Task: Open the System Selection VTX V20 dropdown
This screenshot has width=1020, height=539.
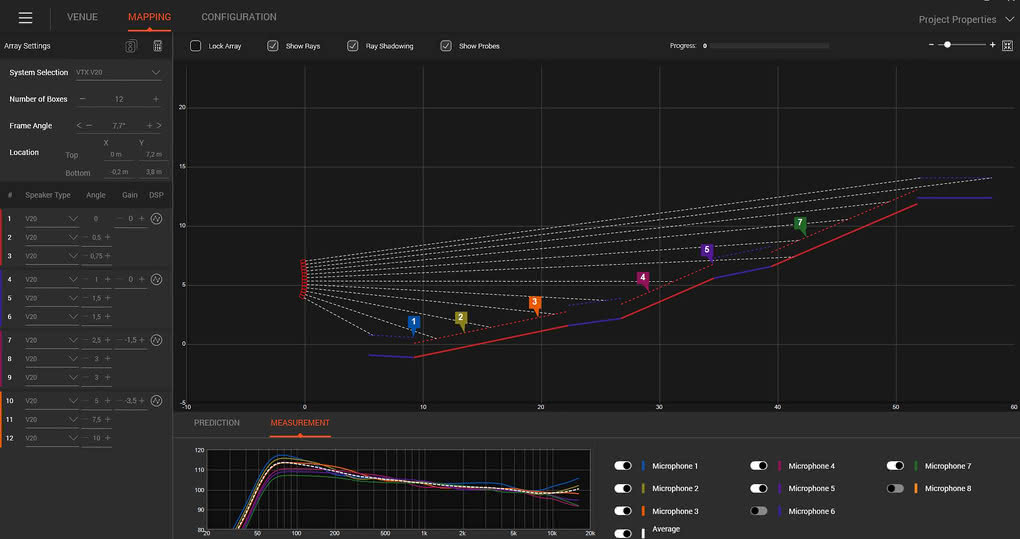Action: pos(118,72)
